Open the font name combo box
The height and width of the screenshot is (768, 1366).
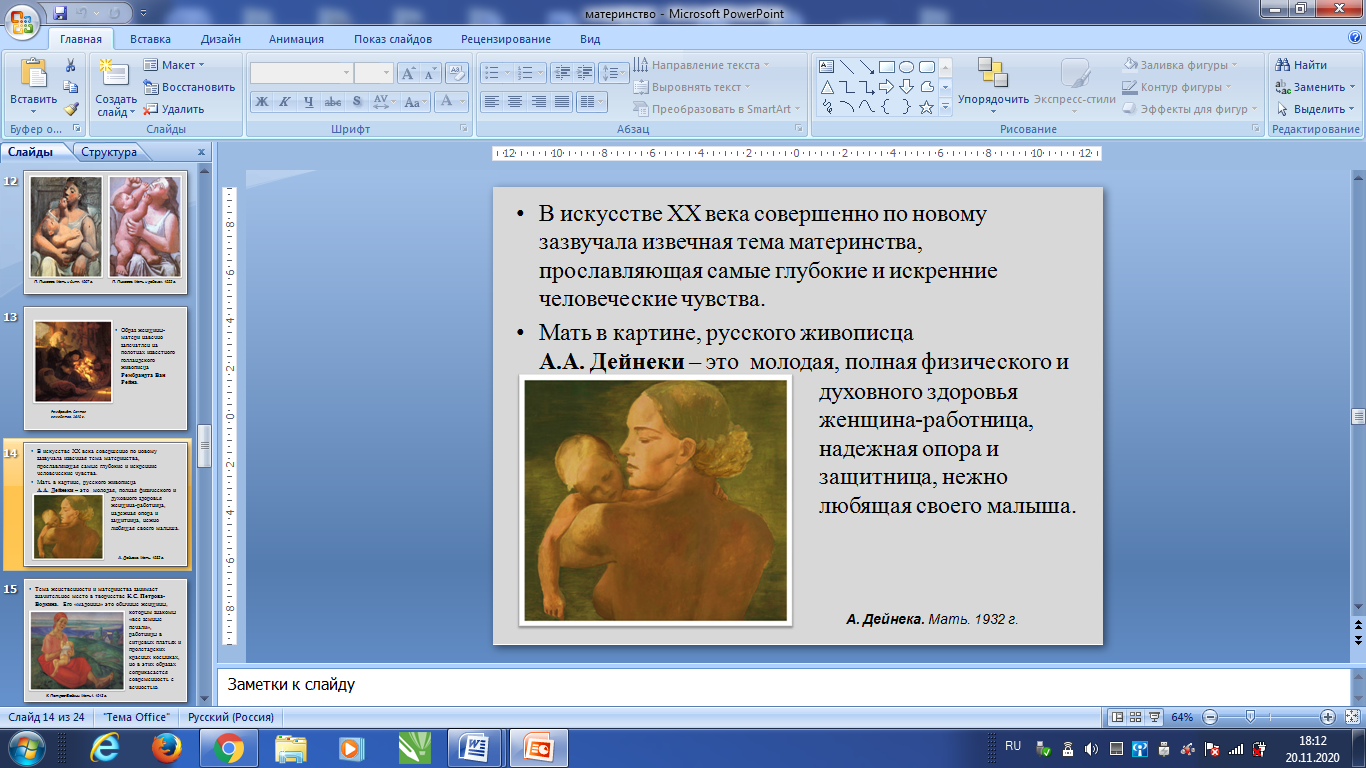(x=300, y=73)
